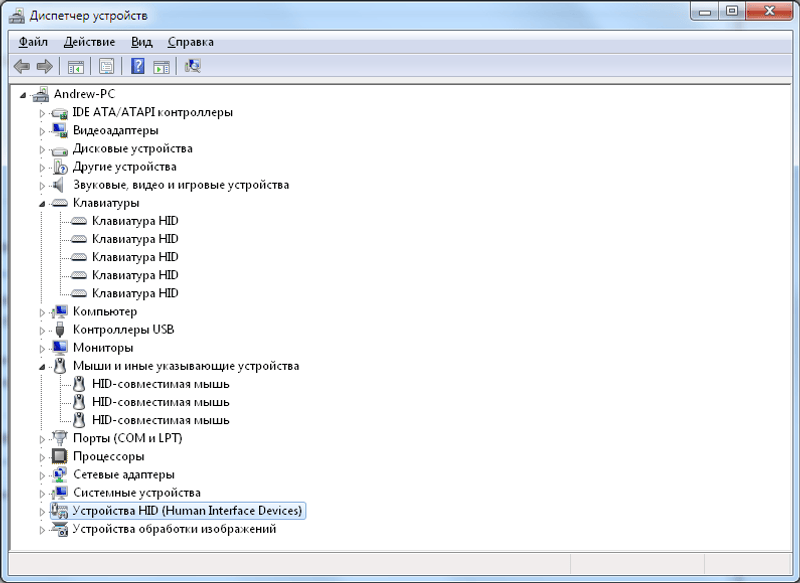Click the Клавиатуры category keyboard icon
800x583 pixels.
[x=60, y=203]
